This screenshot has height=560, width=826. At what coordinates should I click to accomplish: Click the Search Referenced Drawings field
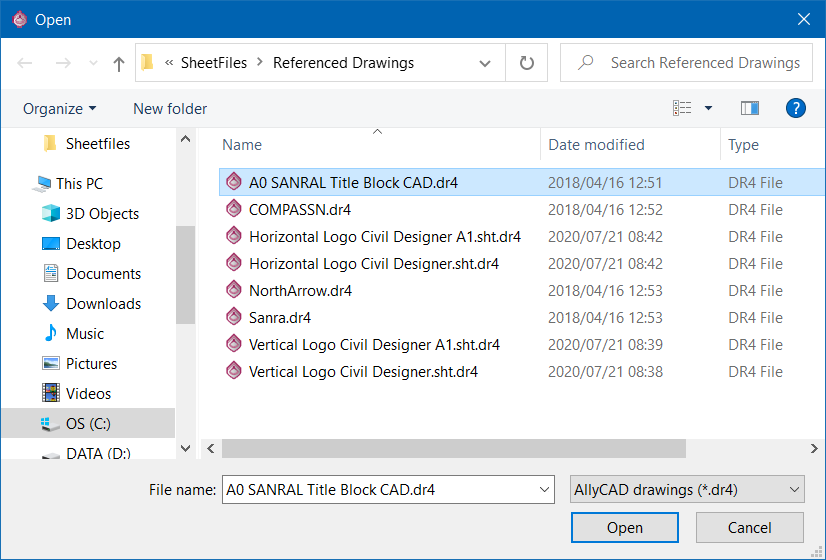(x=705, y=63)
